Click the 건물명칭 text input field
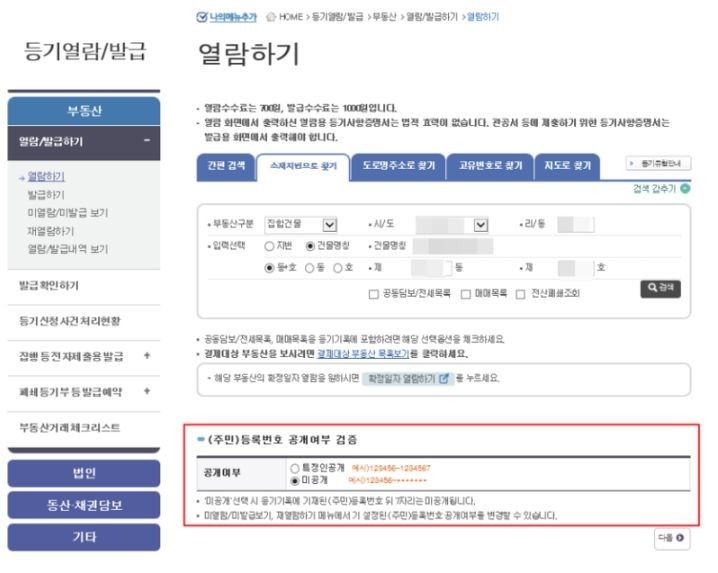 pos(453,246)
